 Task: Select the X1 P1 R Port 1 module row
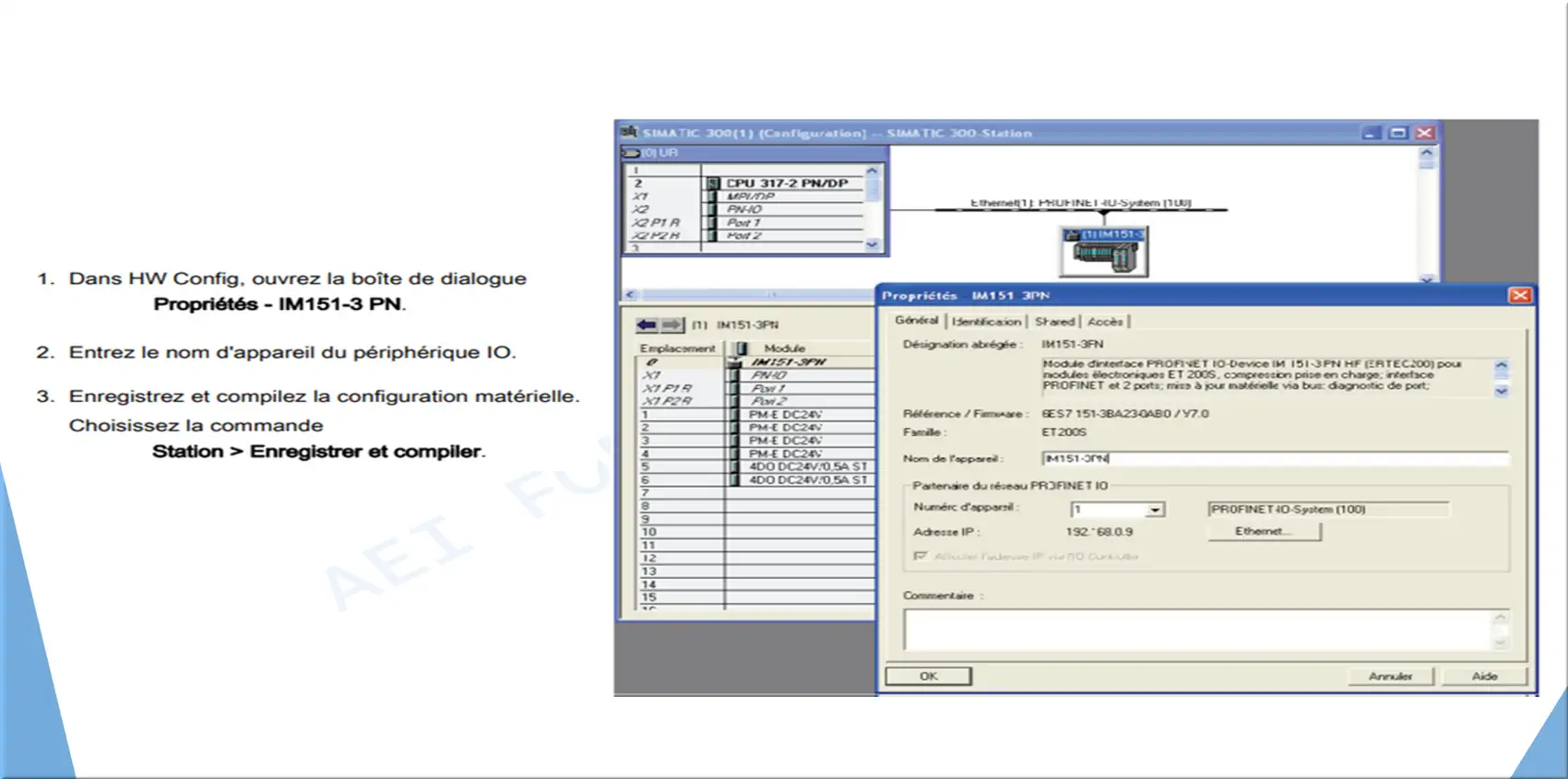coord(754,388)
